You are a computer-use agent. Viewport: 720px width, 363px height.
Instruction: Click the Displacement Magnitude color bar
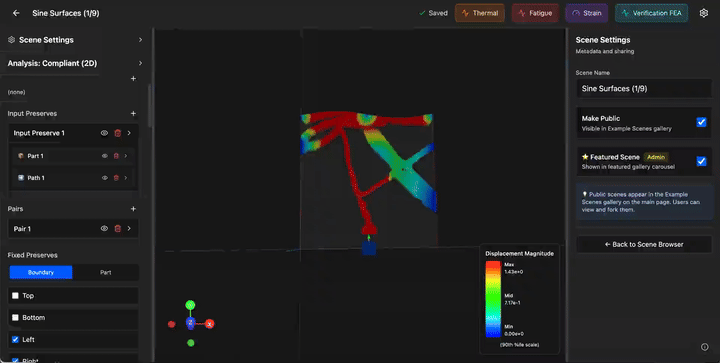(494, 299)
